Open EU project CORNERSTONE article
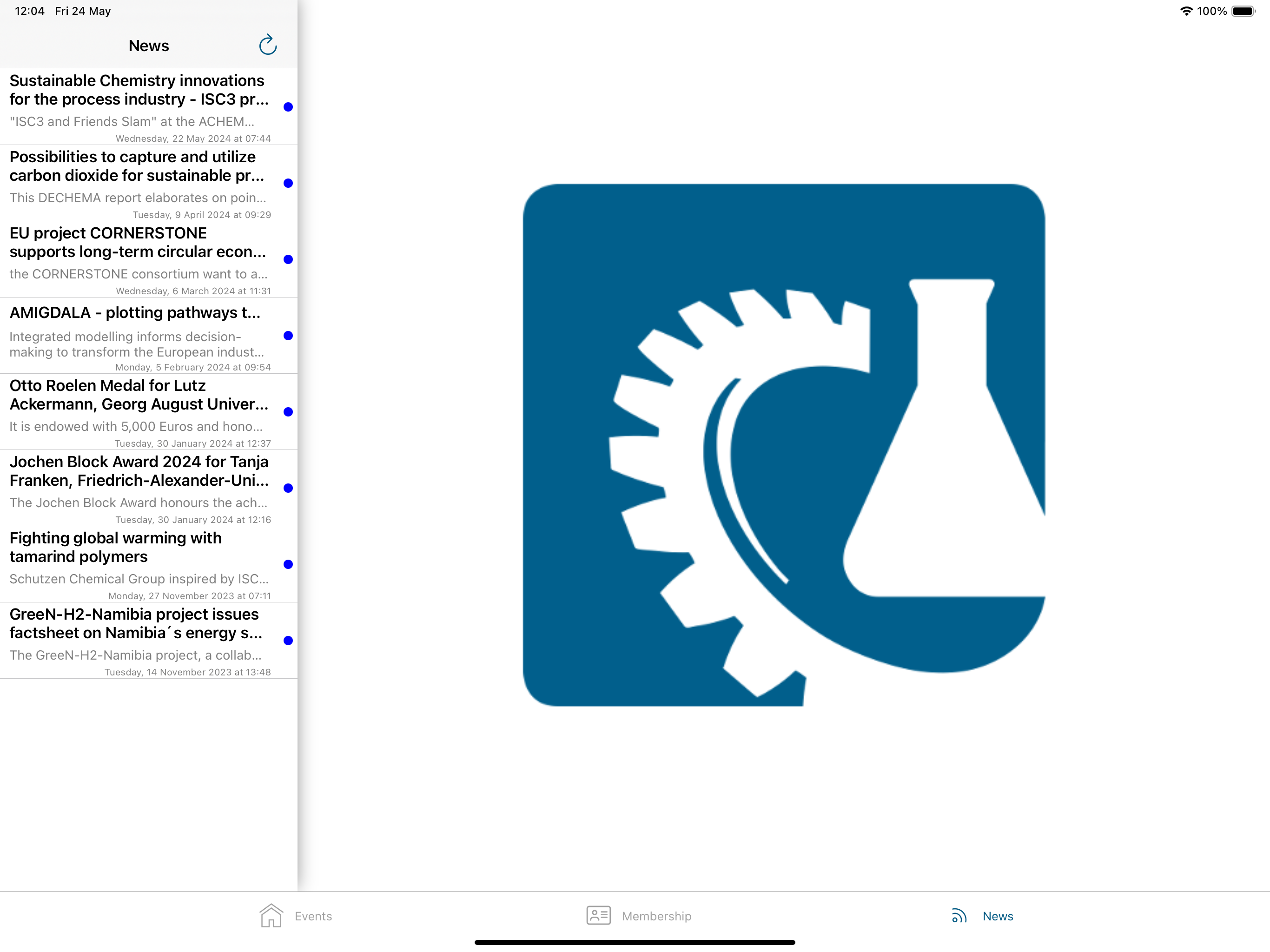Image resolution: width=1270 pixels, height=952 pixels. point(149,259)
